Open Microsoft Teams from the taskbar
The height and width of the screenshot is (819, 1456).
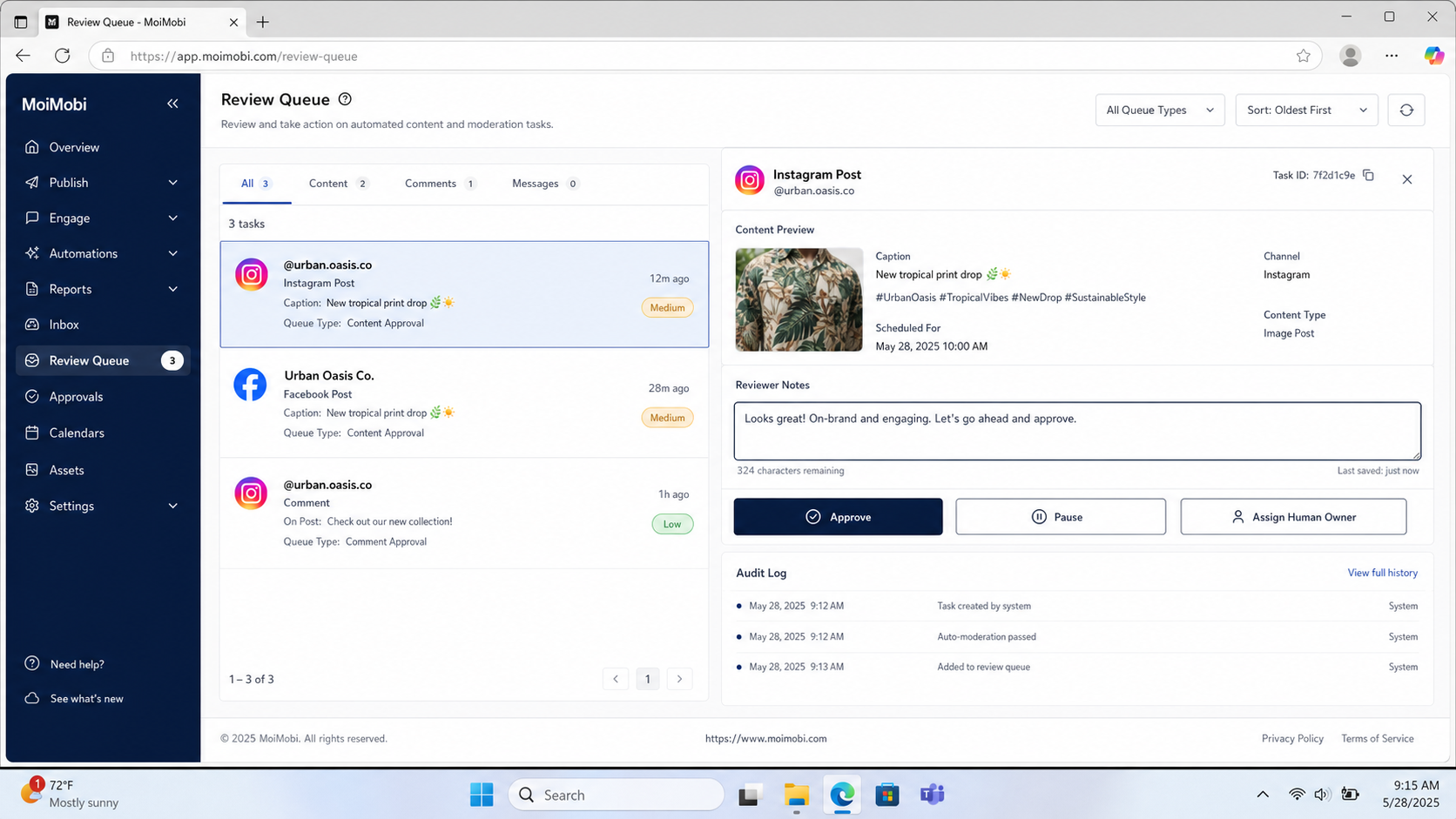point(932,794)
